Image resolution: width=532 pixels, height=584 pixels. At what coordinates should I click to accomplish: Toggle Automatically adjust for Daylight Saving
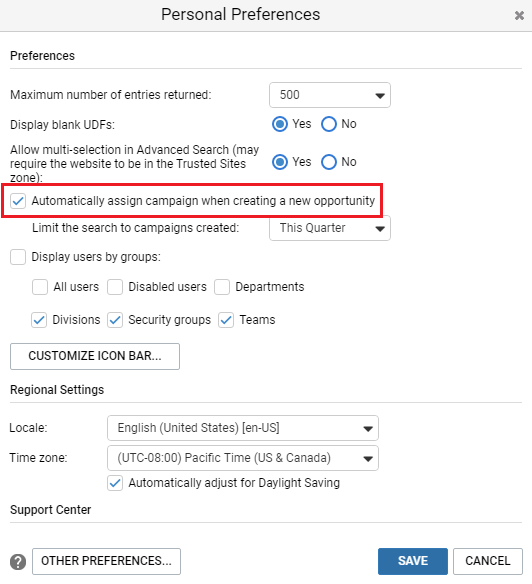pyautogui.click(x=115, y=483)
